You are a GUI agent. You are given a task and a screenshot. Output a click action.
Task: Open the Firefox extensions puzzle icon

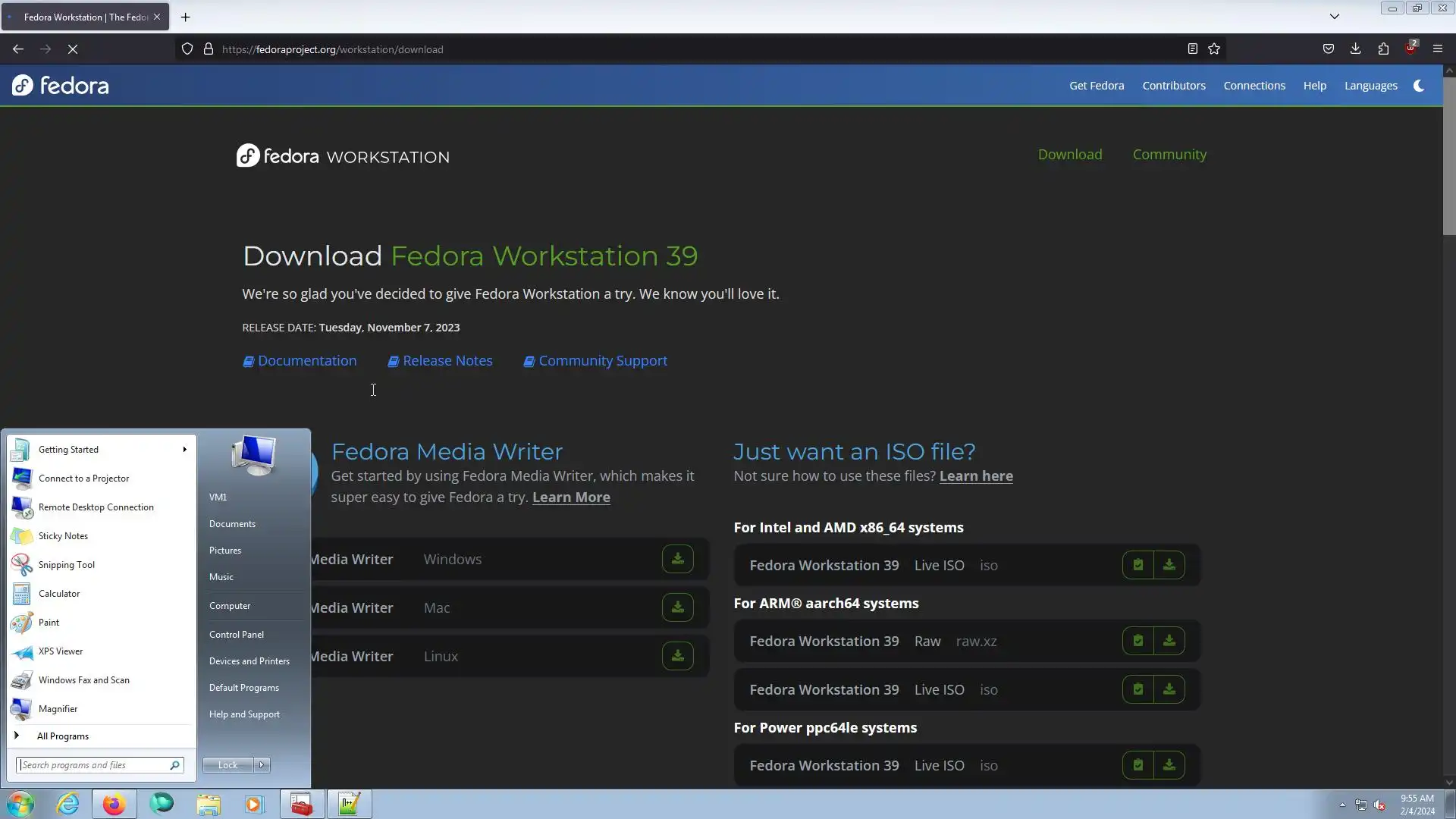click(1383, 49)
